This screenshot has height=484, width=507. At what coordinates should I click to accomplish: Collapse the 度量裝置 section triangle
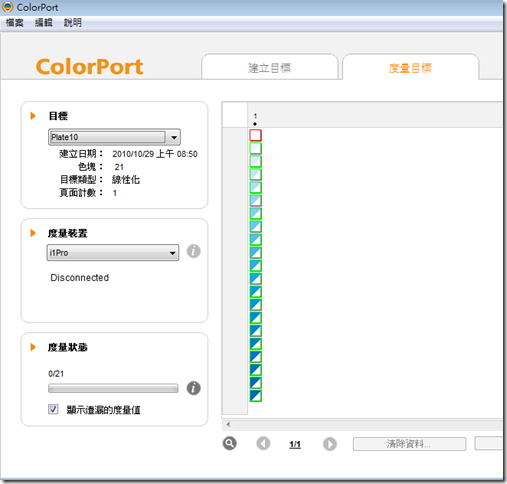tap(33, 233)
